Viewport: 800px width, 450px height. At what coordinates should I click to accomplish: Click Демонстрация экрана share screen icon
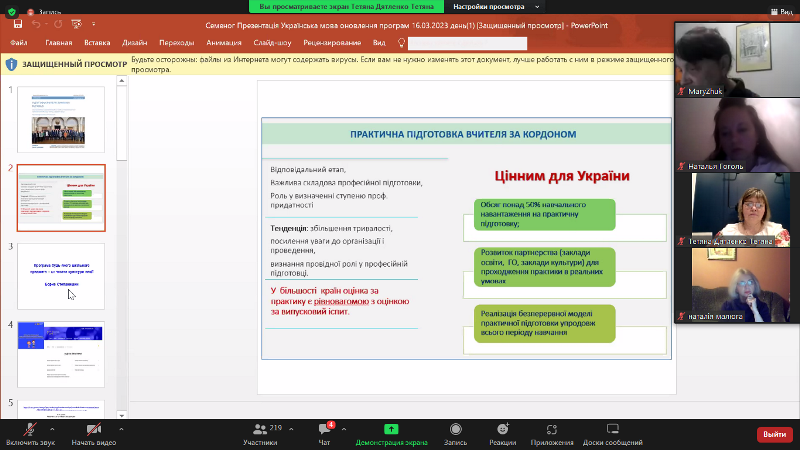coord(391,429)
